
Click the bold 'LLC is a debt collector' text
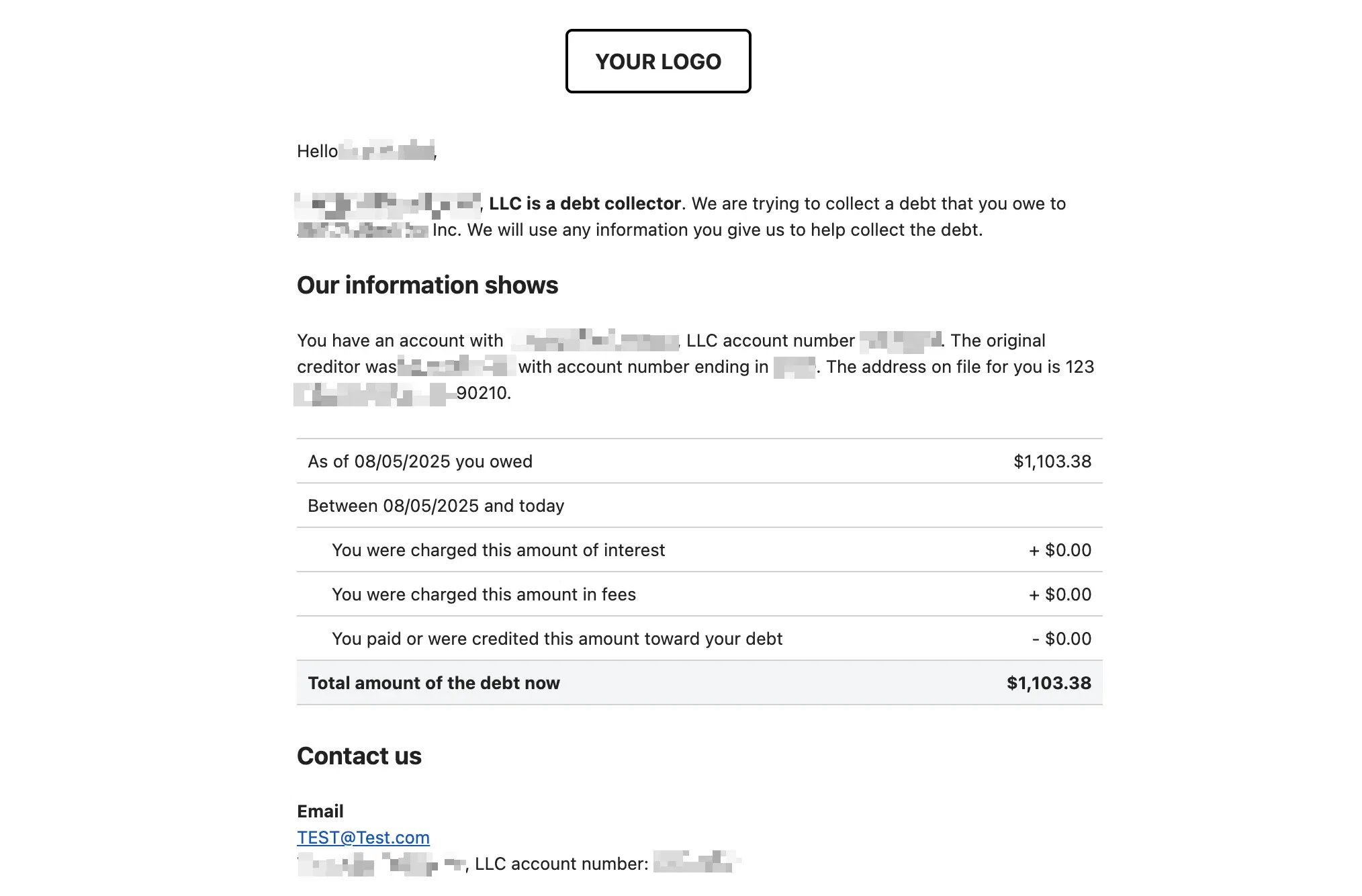pyautogui.click(x=585, y=204)
